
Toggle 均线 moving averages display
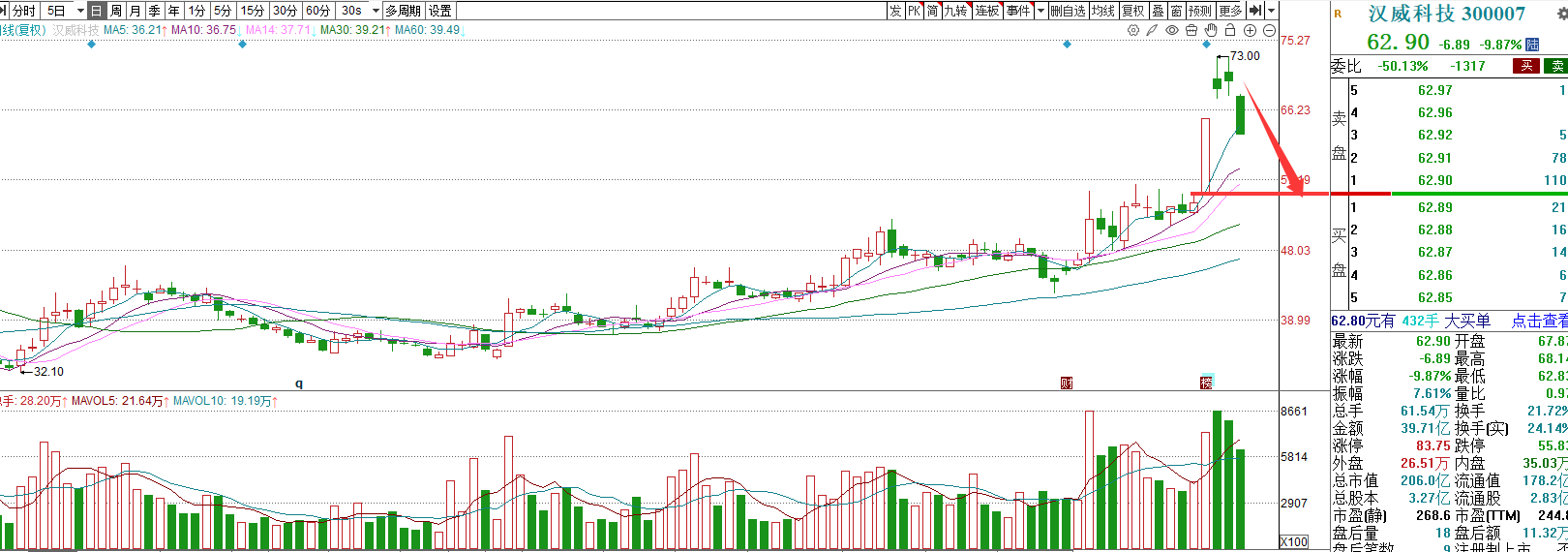[x=1103, y=11]
